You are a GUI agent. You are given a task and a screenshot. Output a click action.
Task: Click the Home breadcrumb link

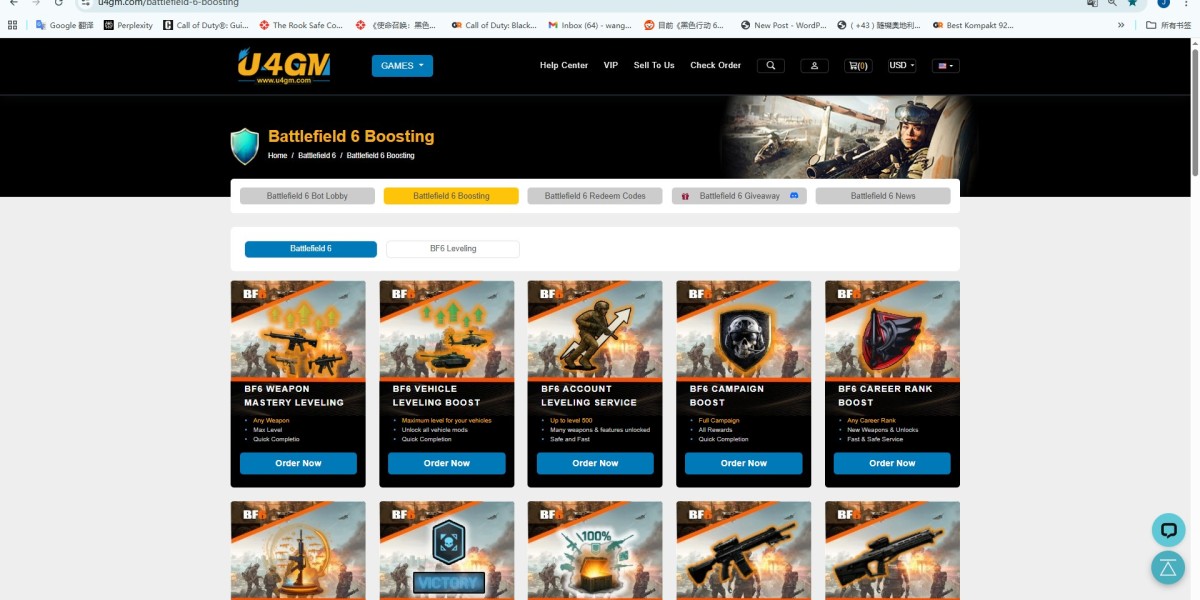[277, 155]
